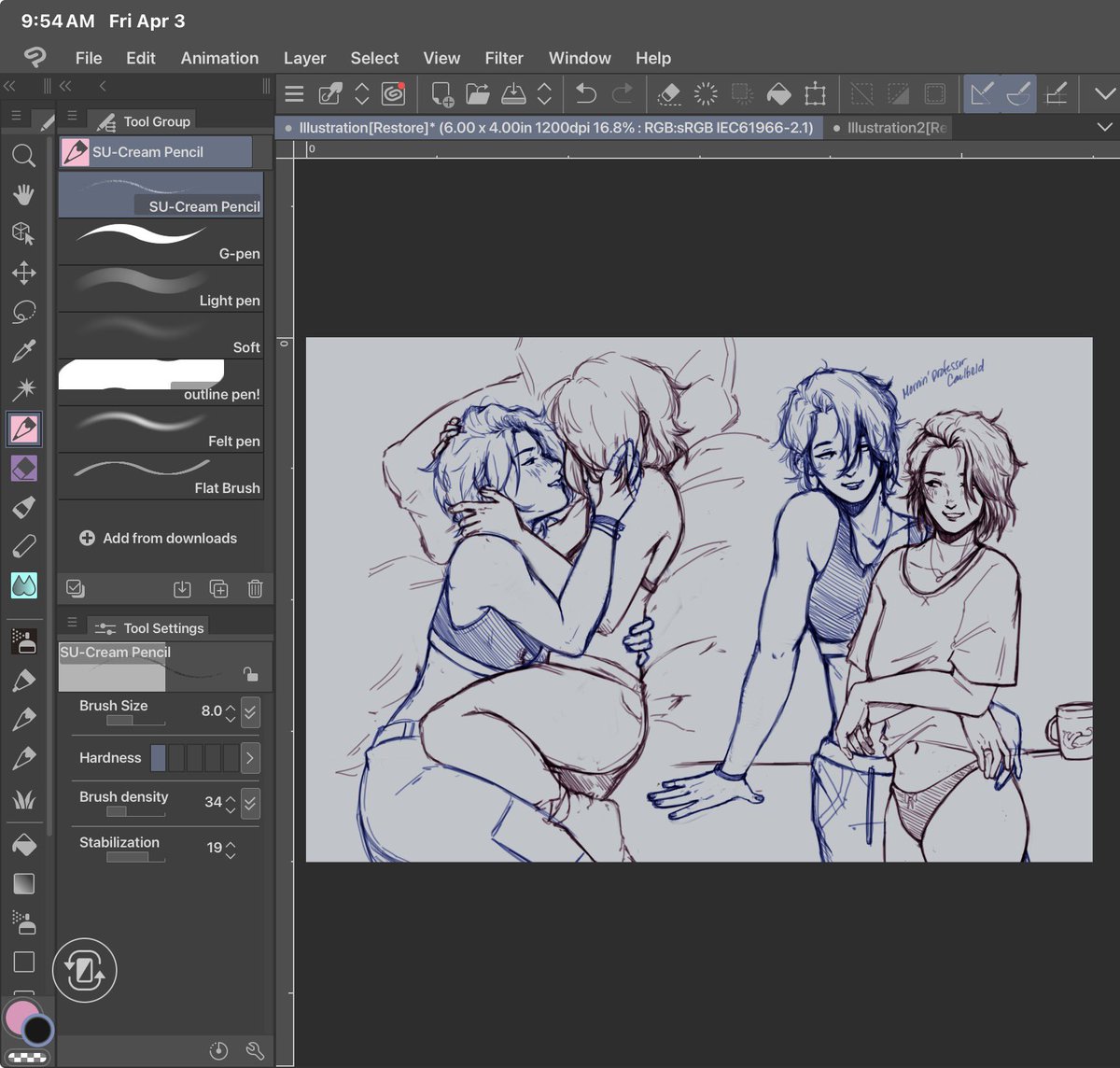Image resolution: width=1120 pixels, height=1068 pixels.
Task: Undo the last action
Action: (x=586, y=93)
